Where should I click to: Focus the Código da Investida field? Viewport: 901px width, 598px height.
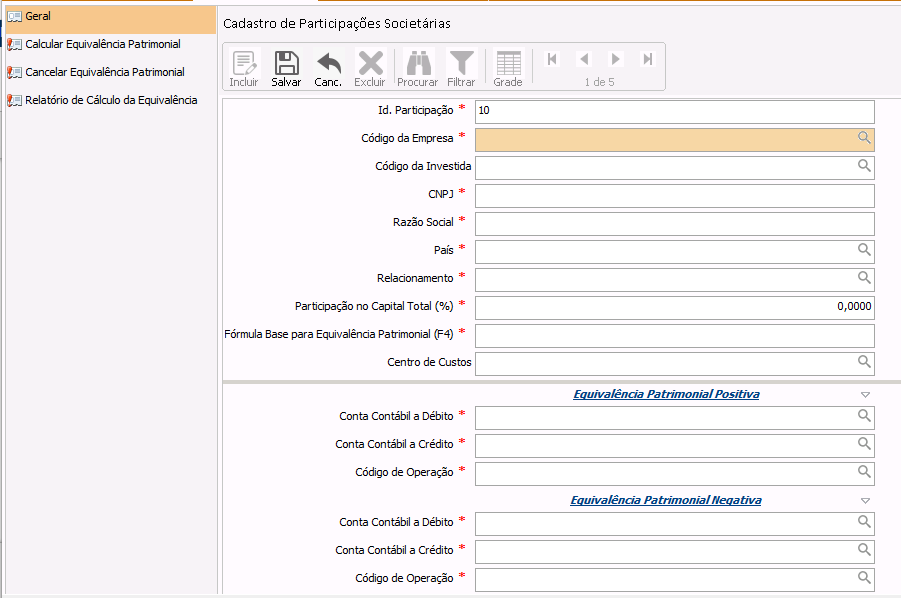[675, 168]
